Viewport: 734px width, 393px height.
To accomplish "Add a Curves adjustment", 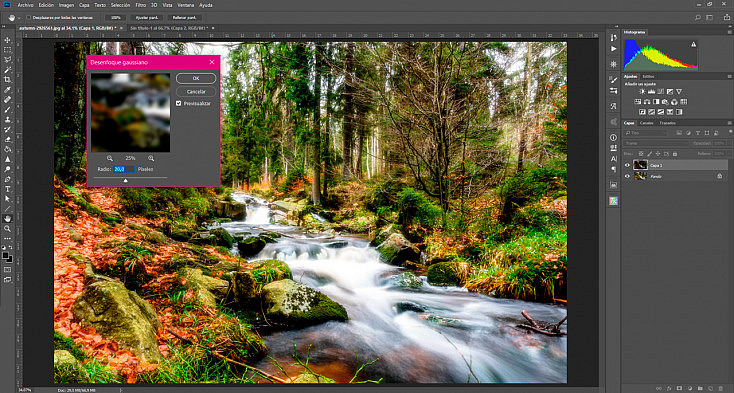I will [x=661, y=92].
